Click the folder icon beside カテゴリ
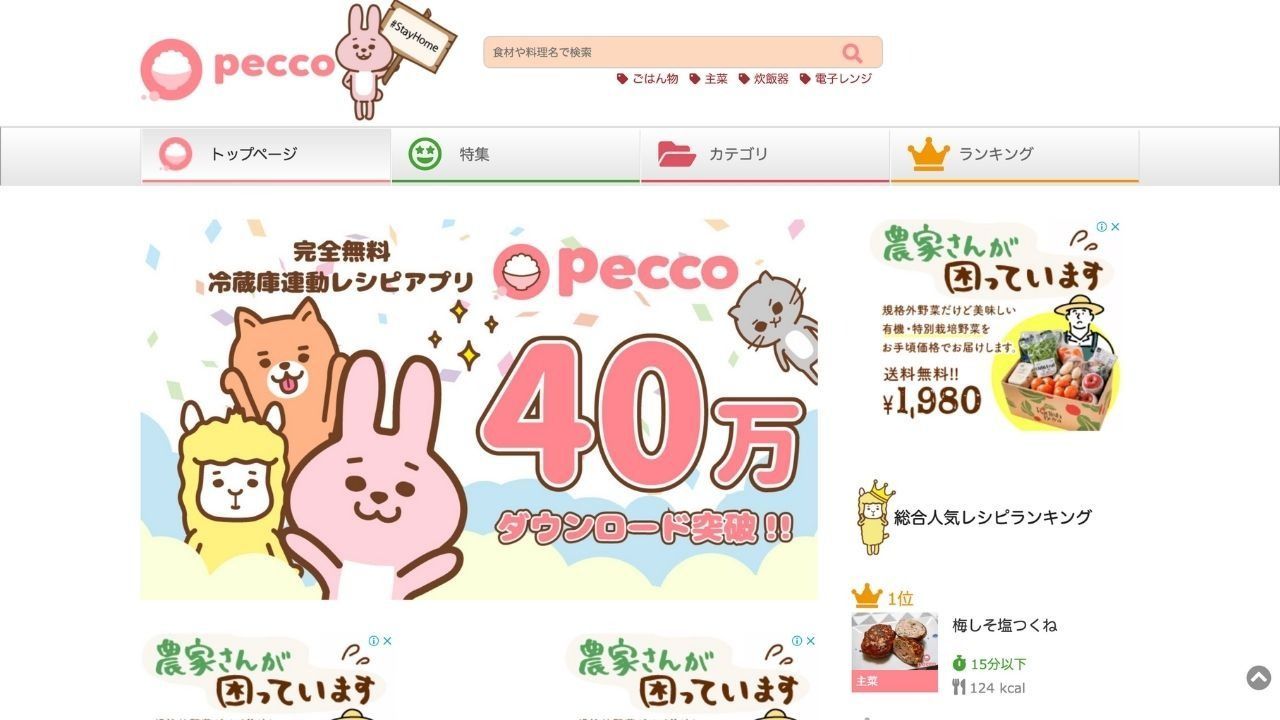1280x720 pixels. coord(677,154)
